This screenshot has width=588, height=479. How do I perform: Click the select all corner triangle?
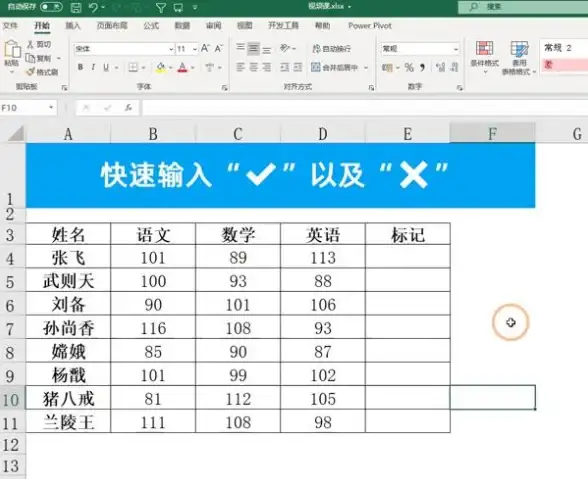16,134
